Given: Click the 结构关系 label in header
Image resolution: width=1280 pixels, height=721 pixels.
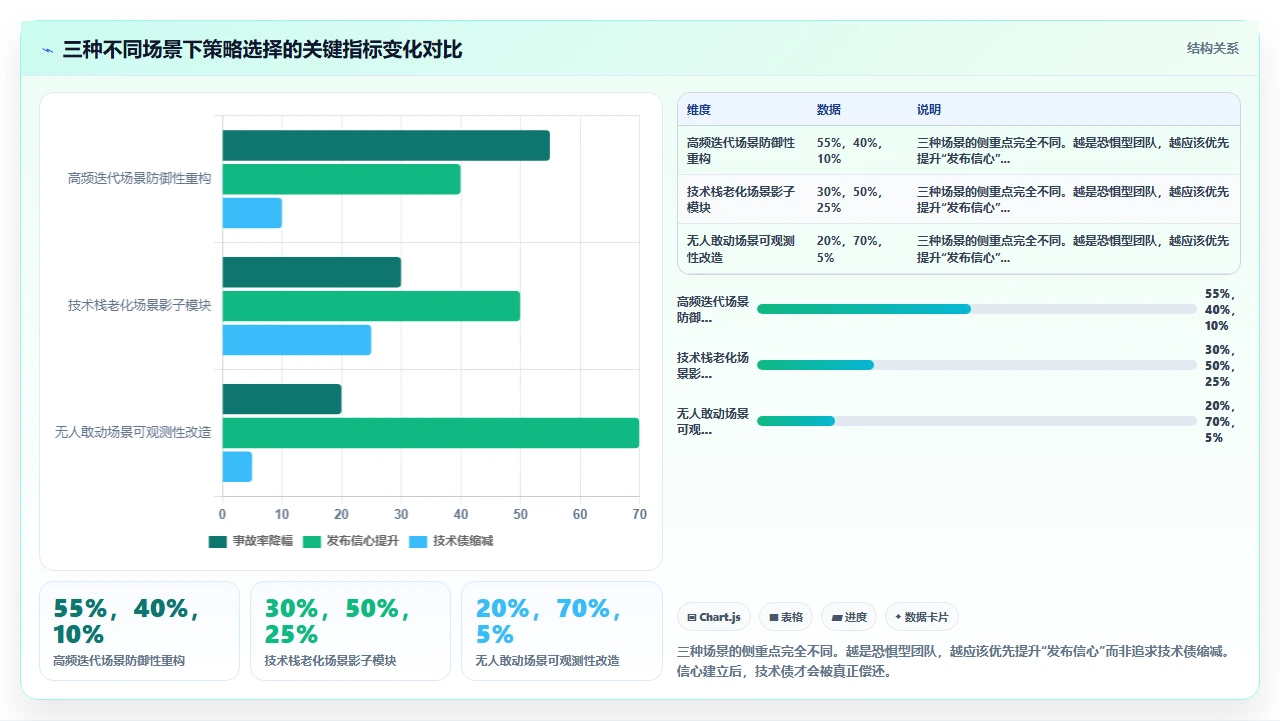Looking at the screenshot, I should pos(1213,49).
